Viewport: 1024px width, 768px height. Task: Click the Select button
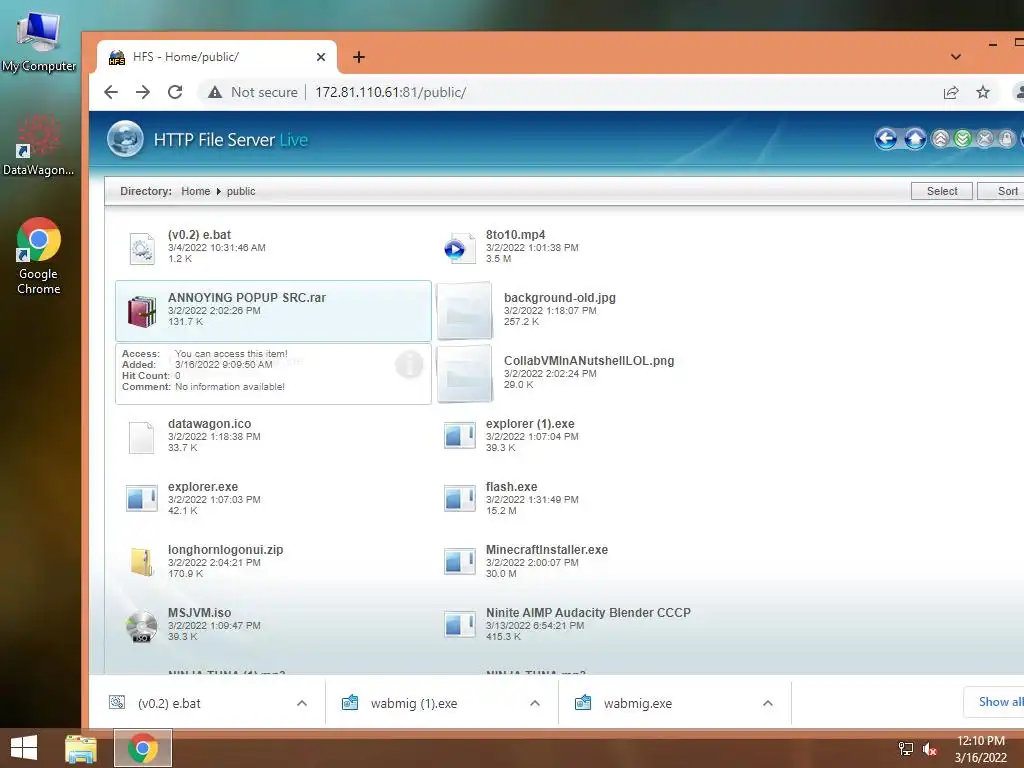(x=942, y=191)
